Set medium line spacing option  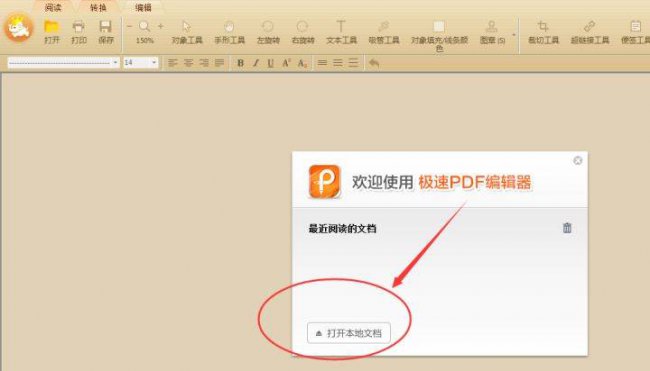click(338, 63)
